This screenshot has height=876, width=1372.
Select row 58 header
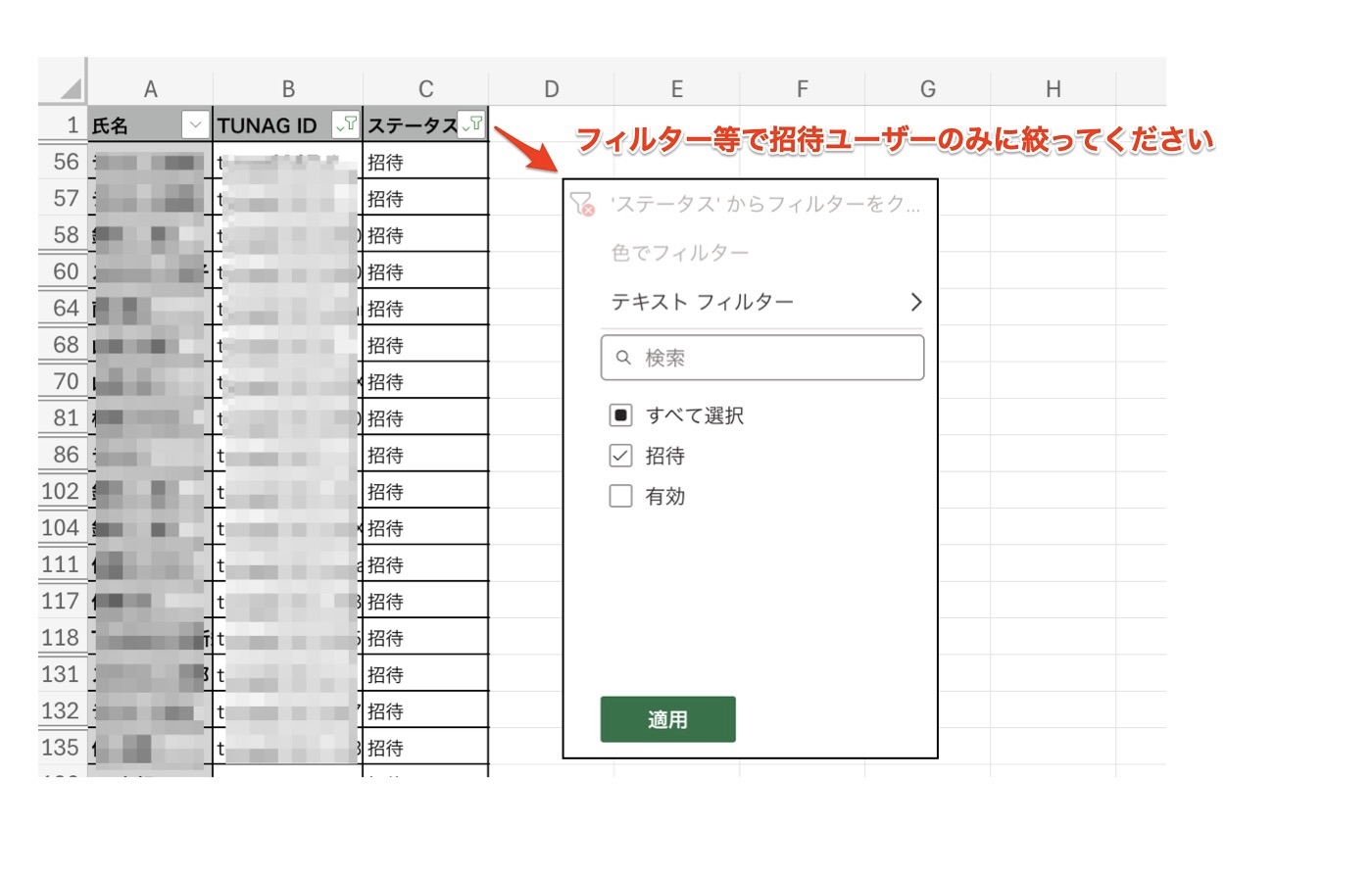click(63, 235)
